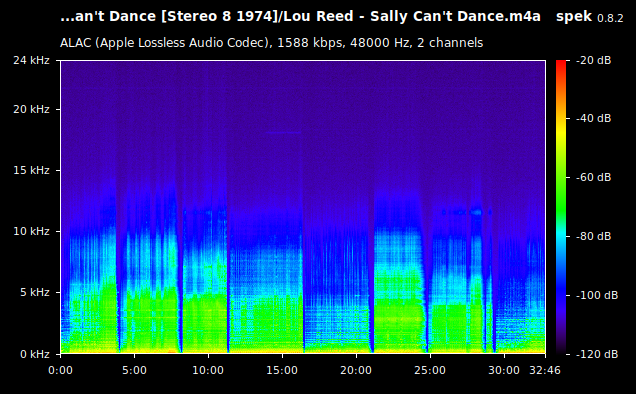
Task: Click the thin horizontal line near 18 kHz
Action: [284, 133]
